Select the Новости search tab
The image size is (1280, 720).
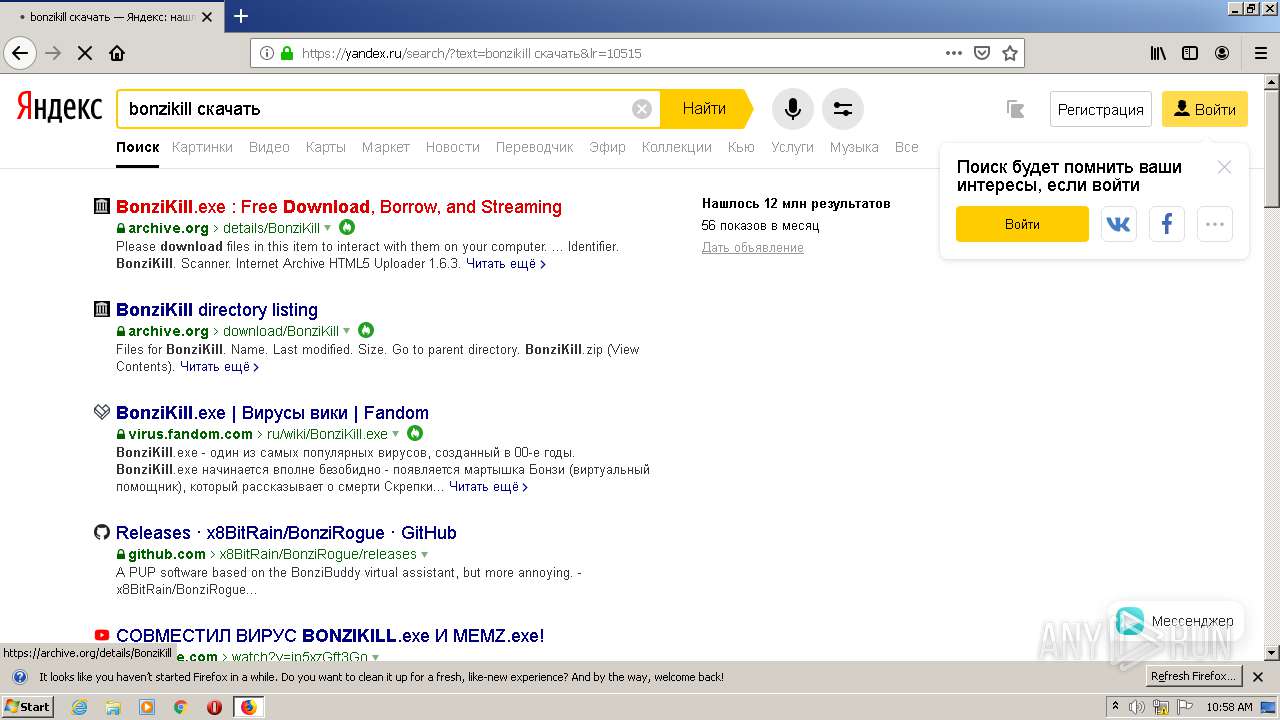pyautogui.click(x=453, y=147)
